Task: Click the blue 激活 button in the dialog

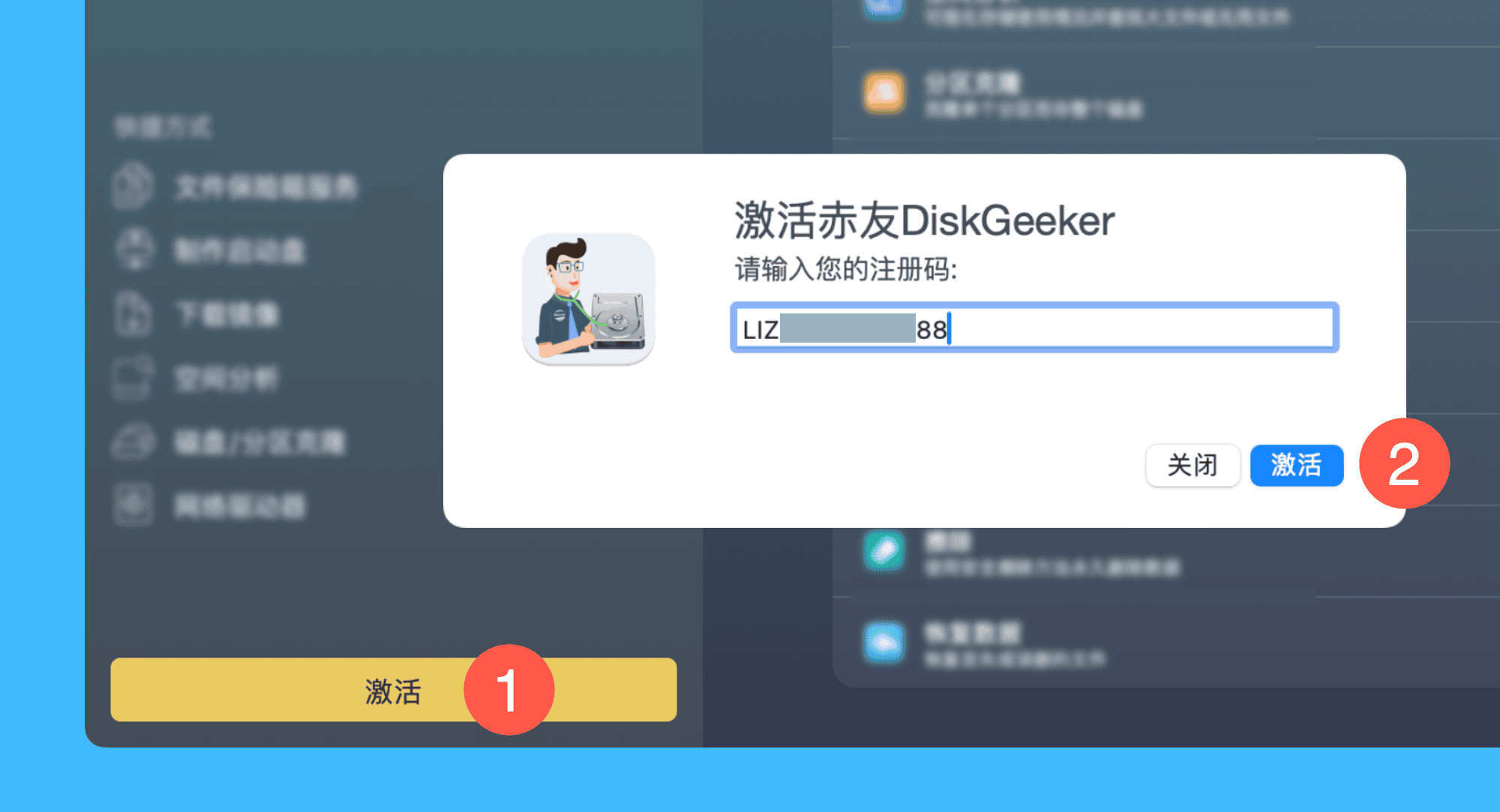Action: click(x=1296, y=466)
